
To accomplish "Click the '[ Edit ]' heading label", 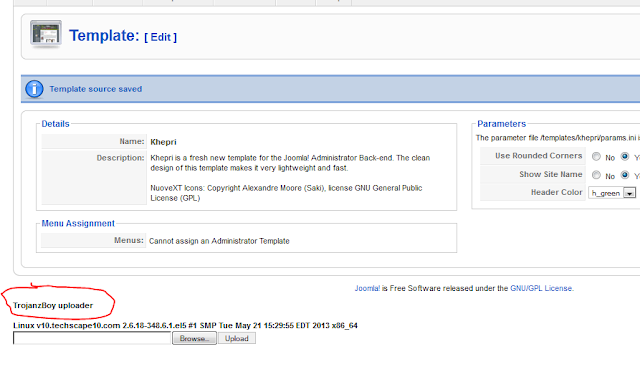I will pyautogui.click(x=160, y=37).
